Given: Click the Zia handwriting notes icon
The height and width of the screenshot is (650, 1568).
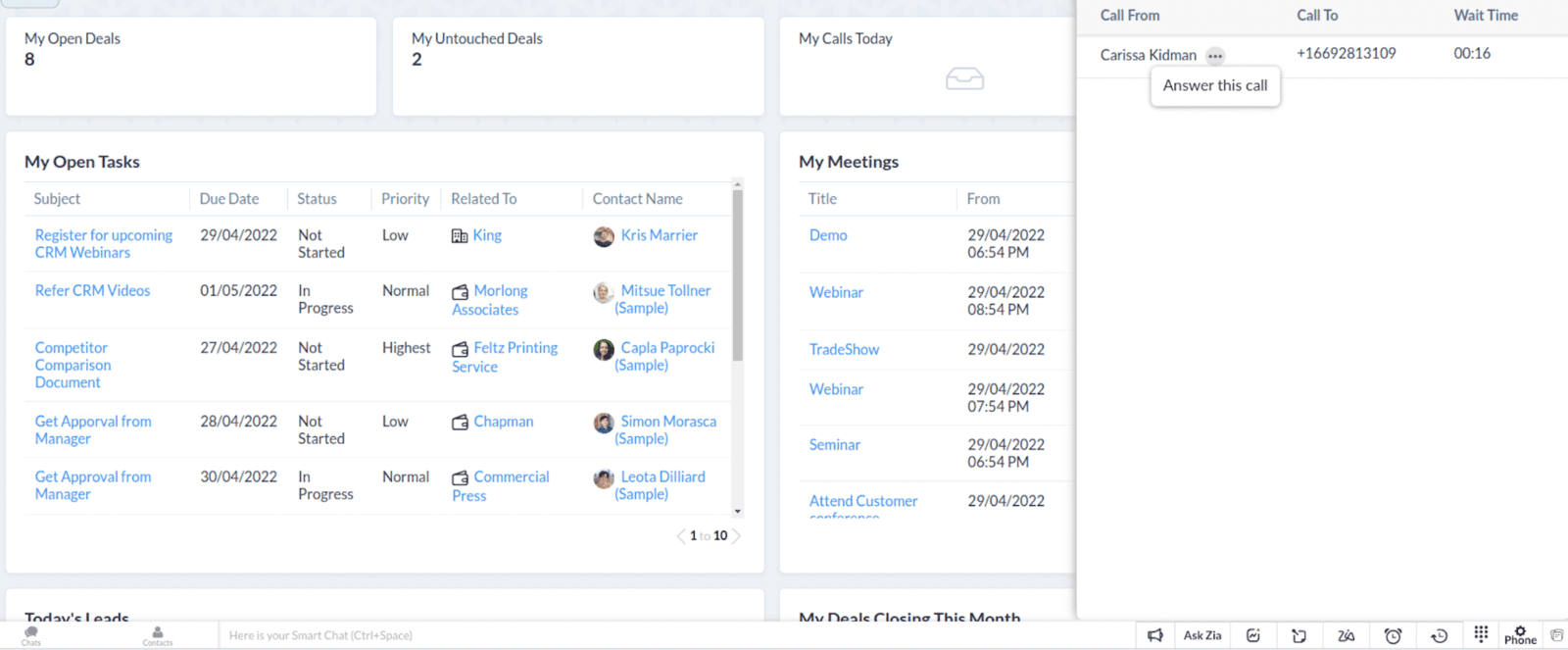Looking at the screenshot, I should [x=1347, y=635].
